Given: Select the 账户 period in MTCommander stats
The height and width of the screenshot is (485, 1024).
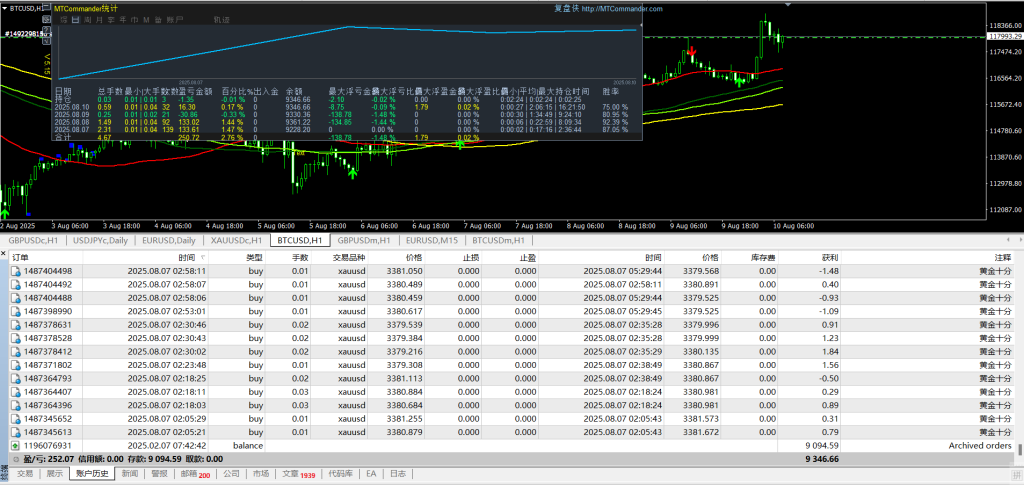Looking at the screenshot, I should [x=175, y=19].
